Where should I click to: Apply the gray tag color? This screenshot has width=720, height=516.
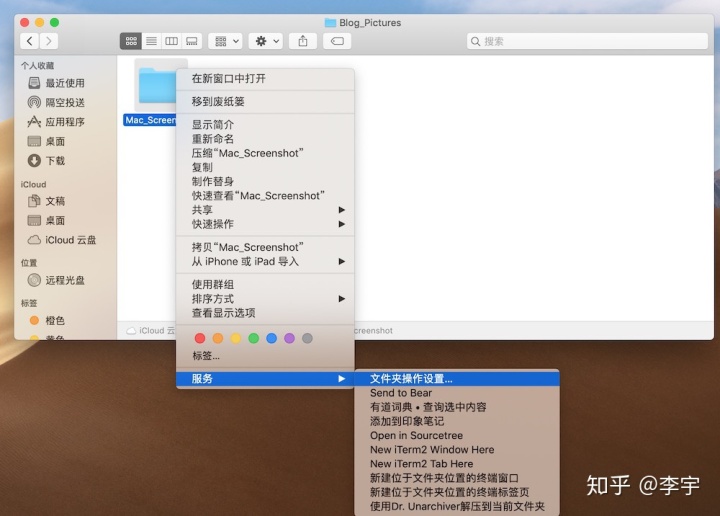307,338
